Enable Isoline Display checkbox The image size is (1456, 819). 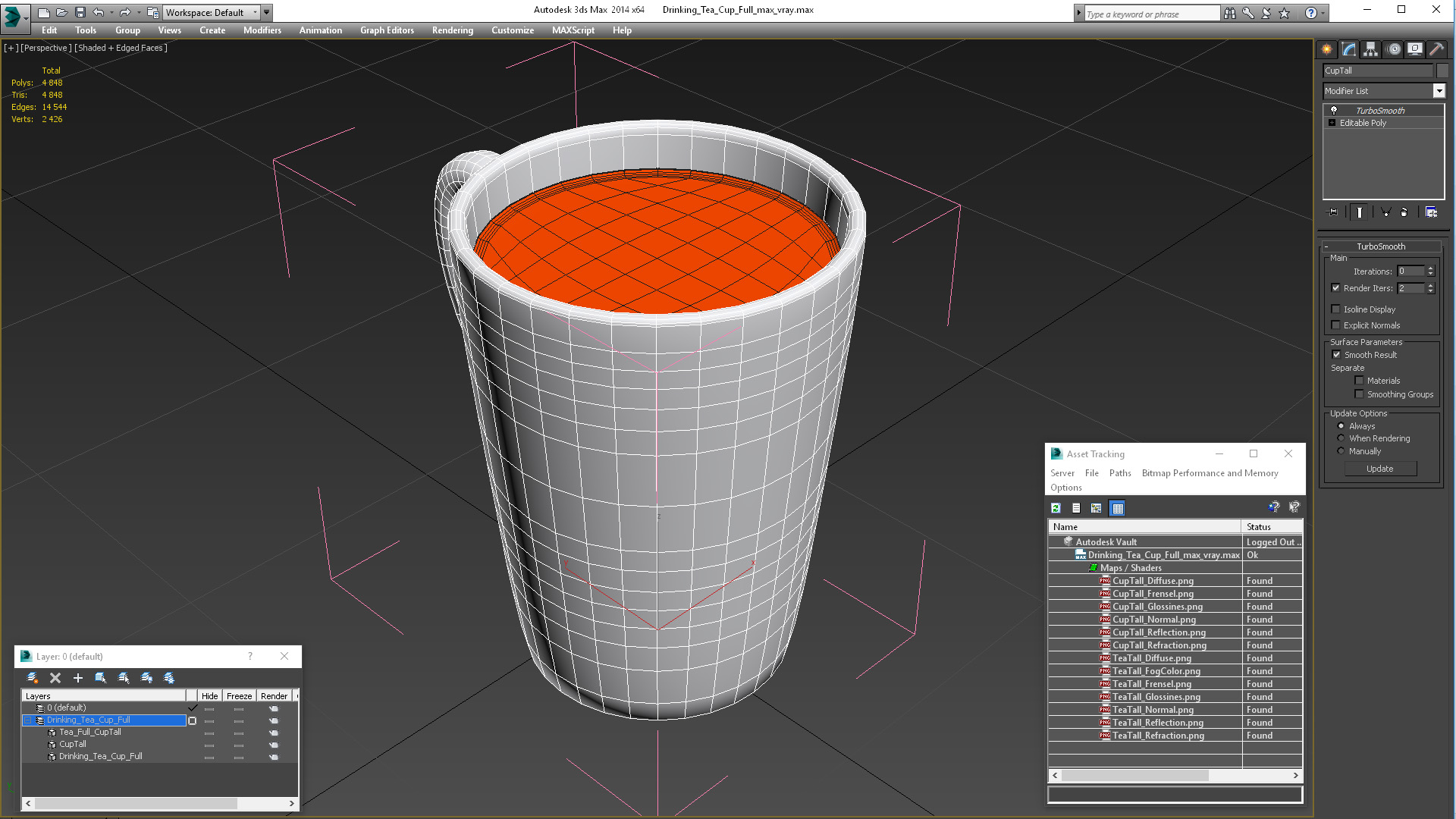pos(1336,309)
